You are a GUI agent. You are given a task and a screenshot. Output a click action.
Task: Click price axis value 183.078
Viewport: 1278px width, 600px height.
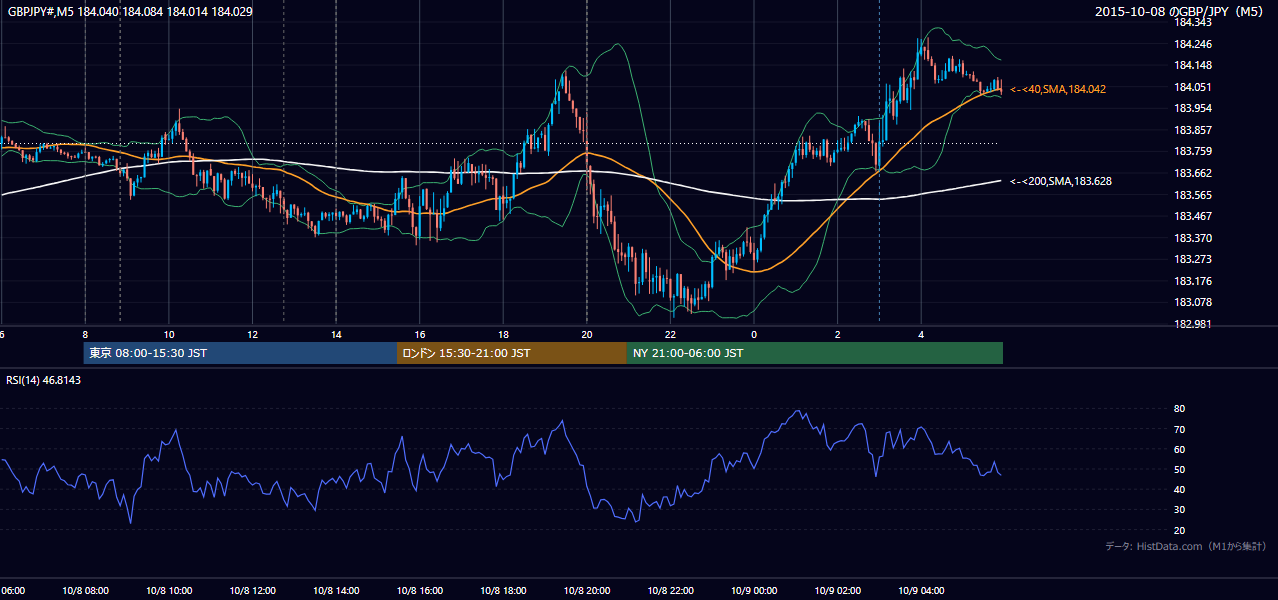coord(1192,302)
